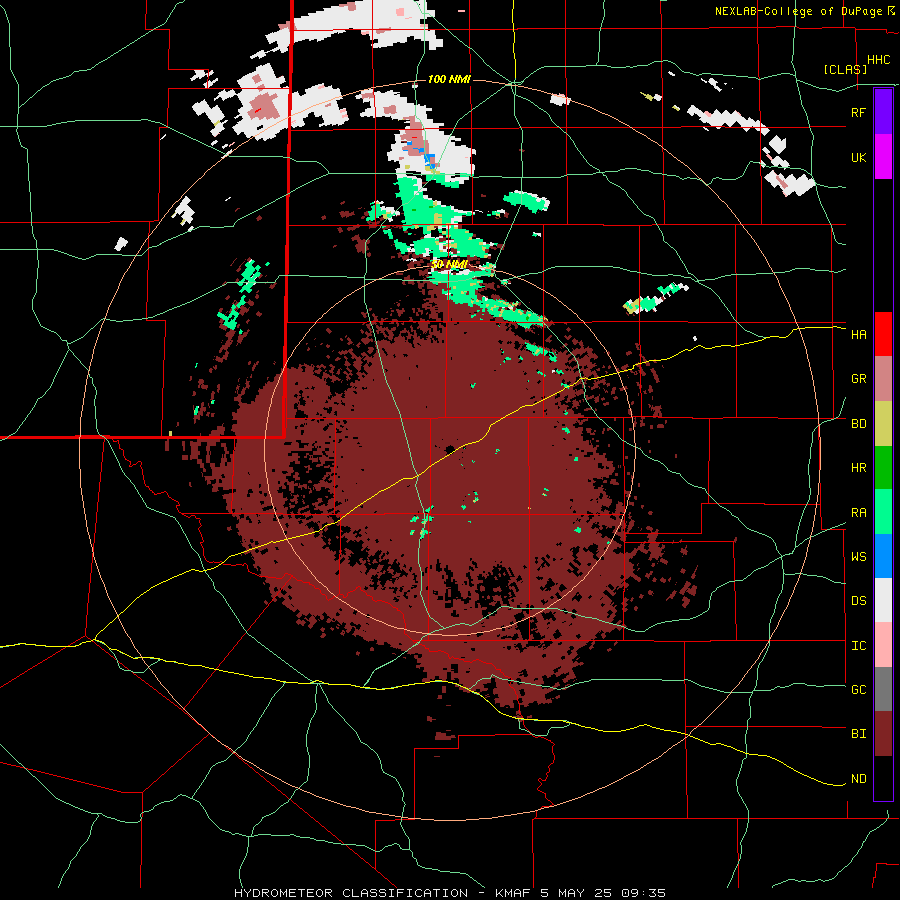Select the GC gray legend swatch
Screen dimensions: 900x900
coord(883,689)
